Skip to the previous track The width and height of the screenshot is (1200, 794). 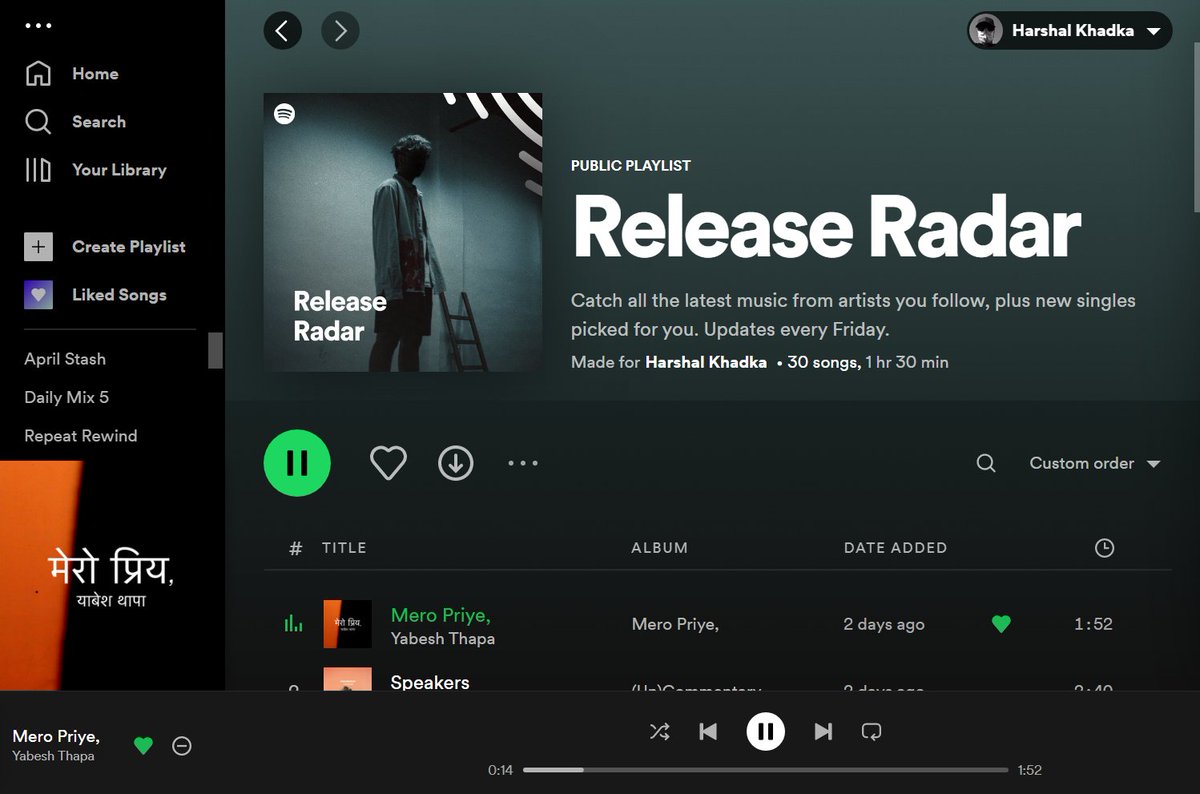point(708,732)
